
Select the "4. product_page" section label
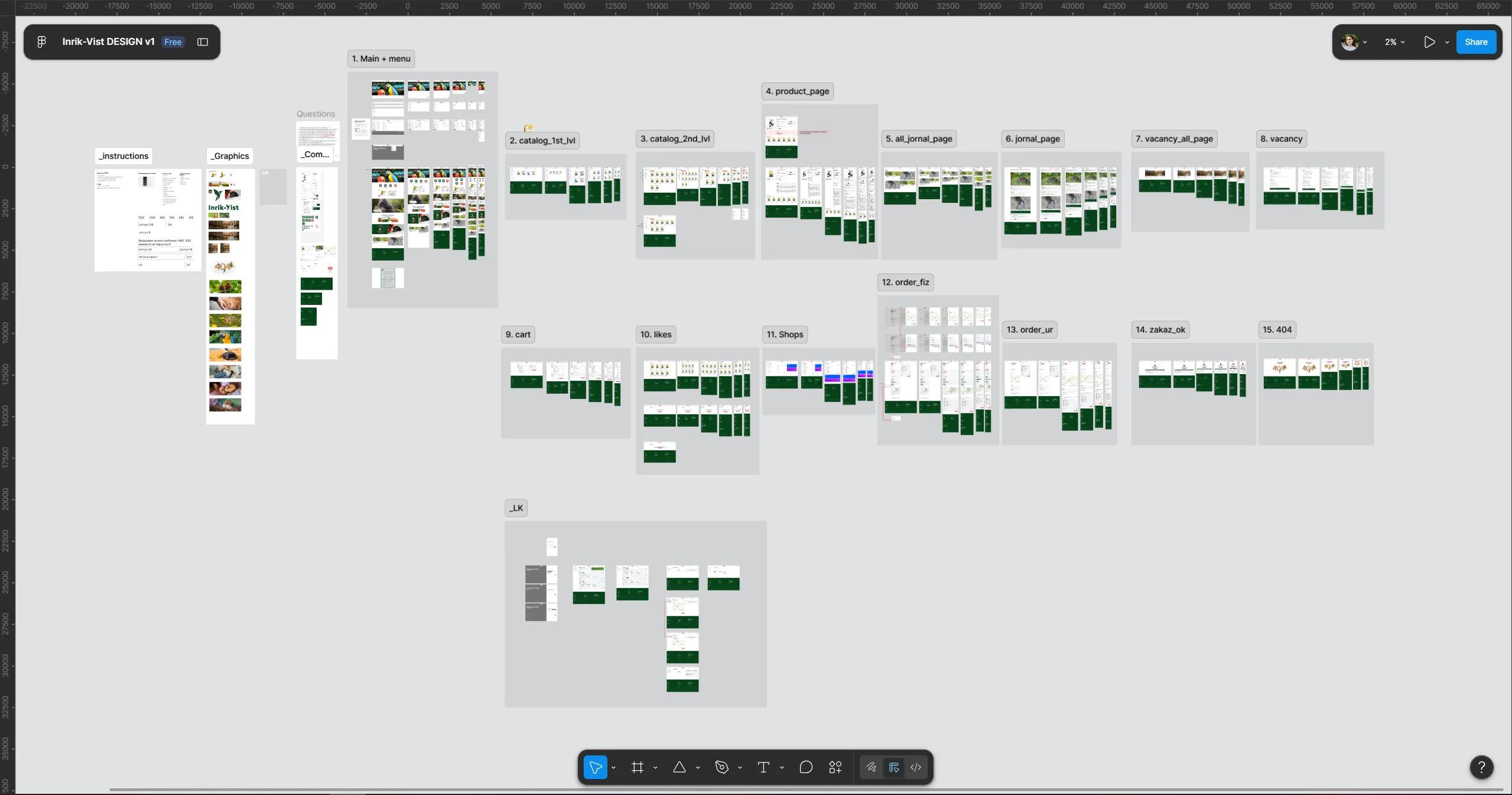tap(798, 91)
